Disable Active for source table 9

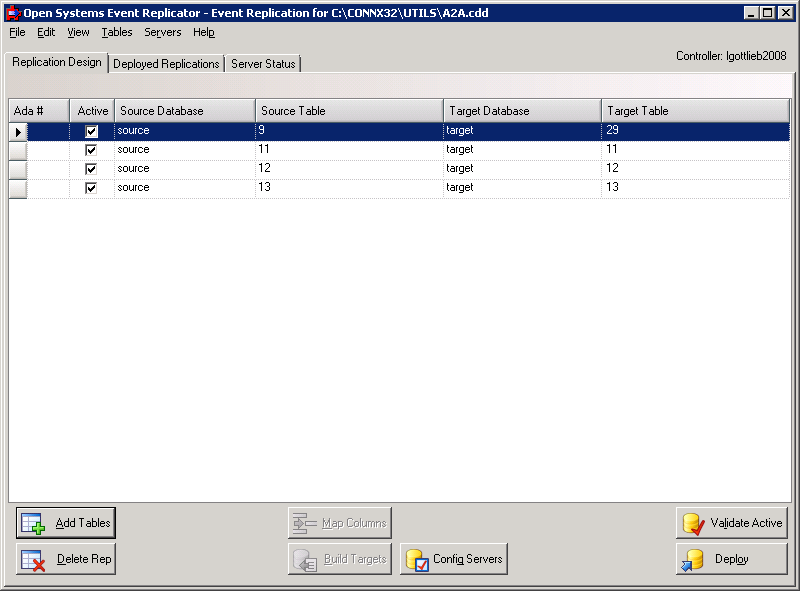(90, 130)
